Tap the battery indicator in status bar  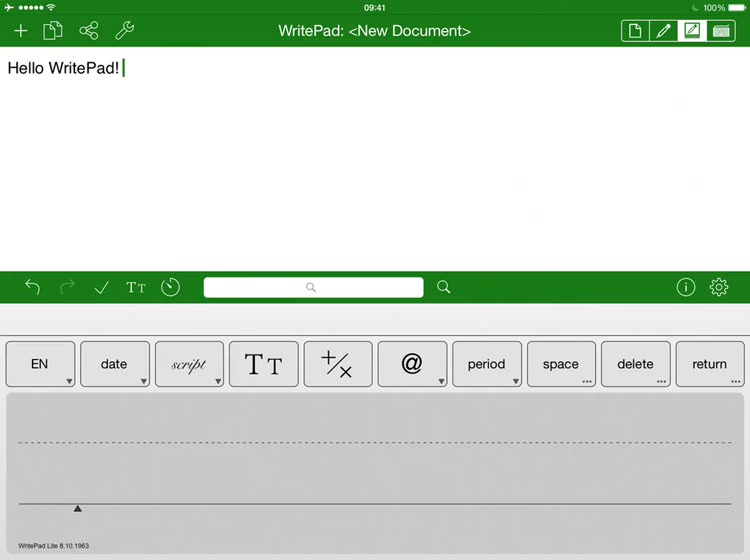point(737,8)
